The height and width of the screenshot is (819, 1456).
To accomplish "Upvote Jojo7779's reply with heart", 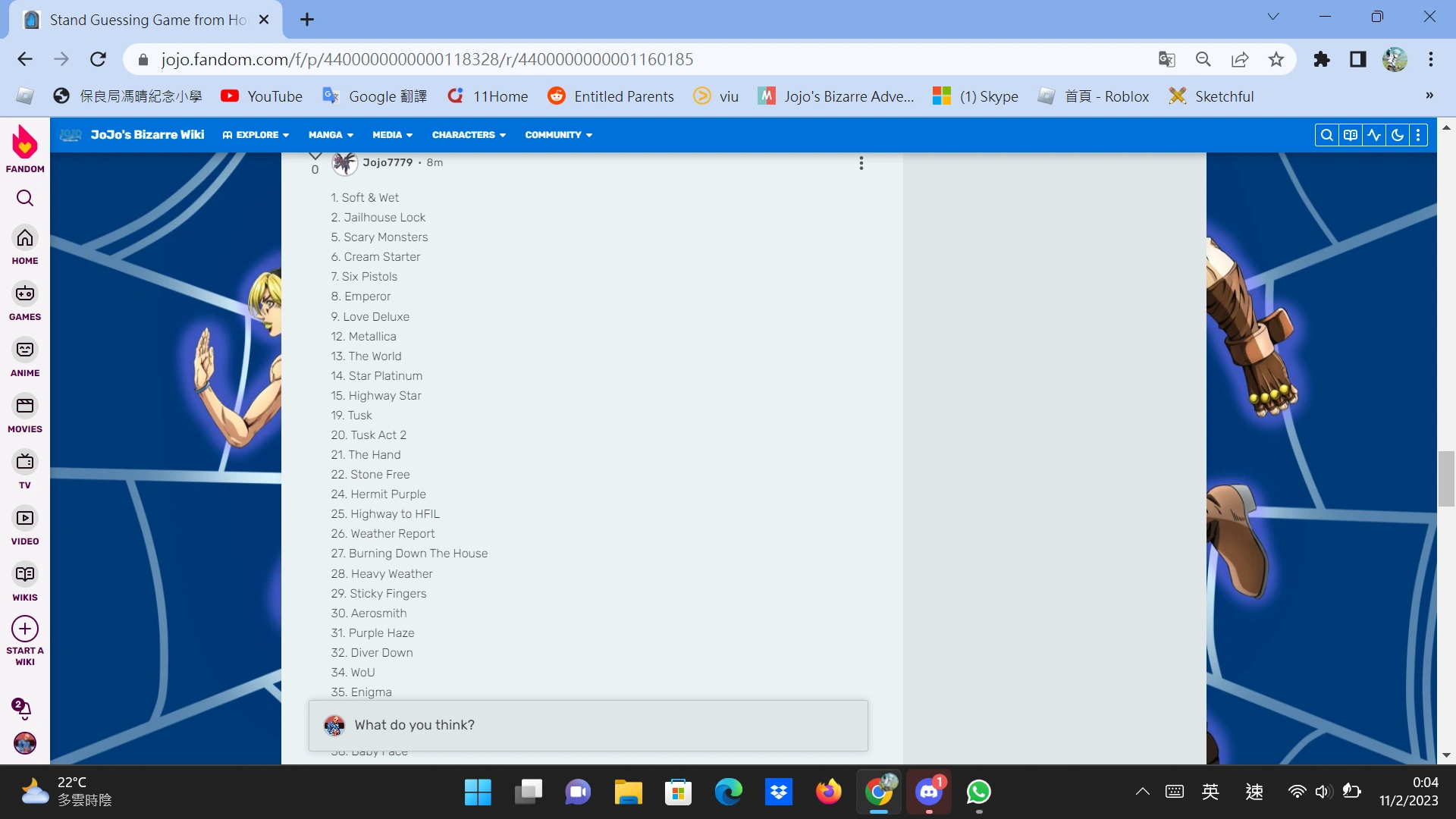I will [315, 155].
